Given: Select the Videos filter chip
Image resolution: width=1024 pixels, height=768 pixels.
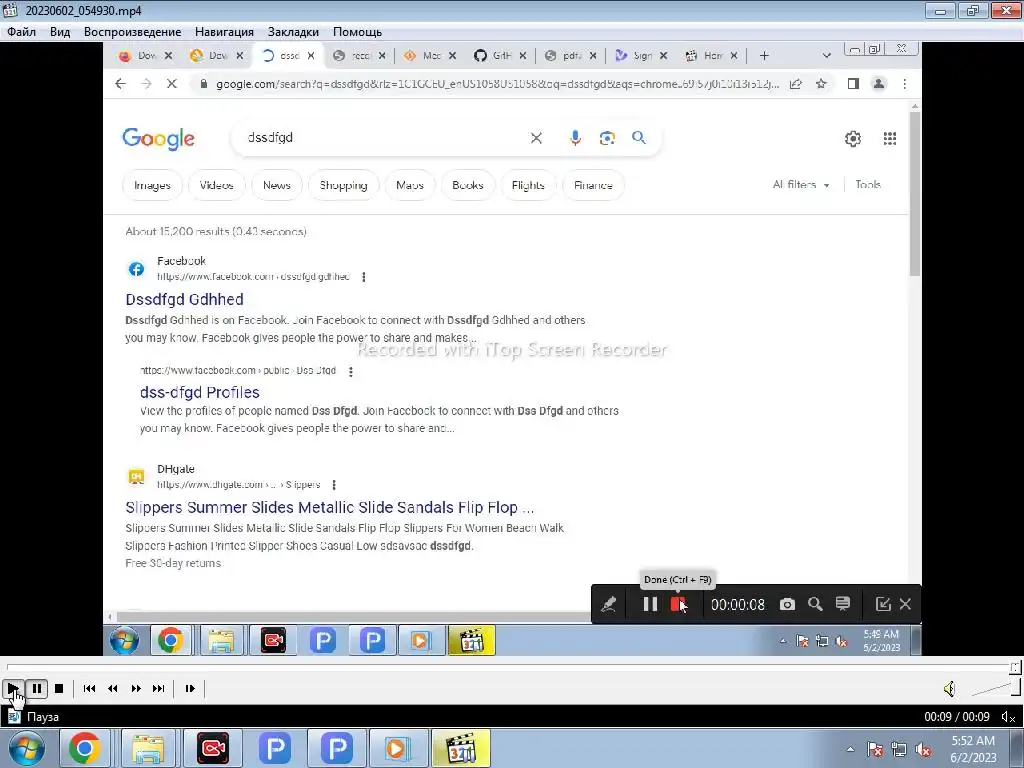Looking at the screenshot, I should 216,185.
